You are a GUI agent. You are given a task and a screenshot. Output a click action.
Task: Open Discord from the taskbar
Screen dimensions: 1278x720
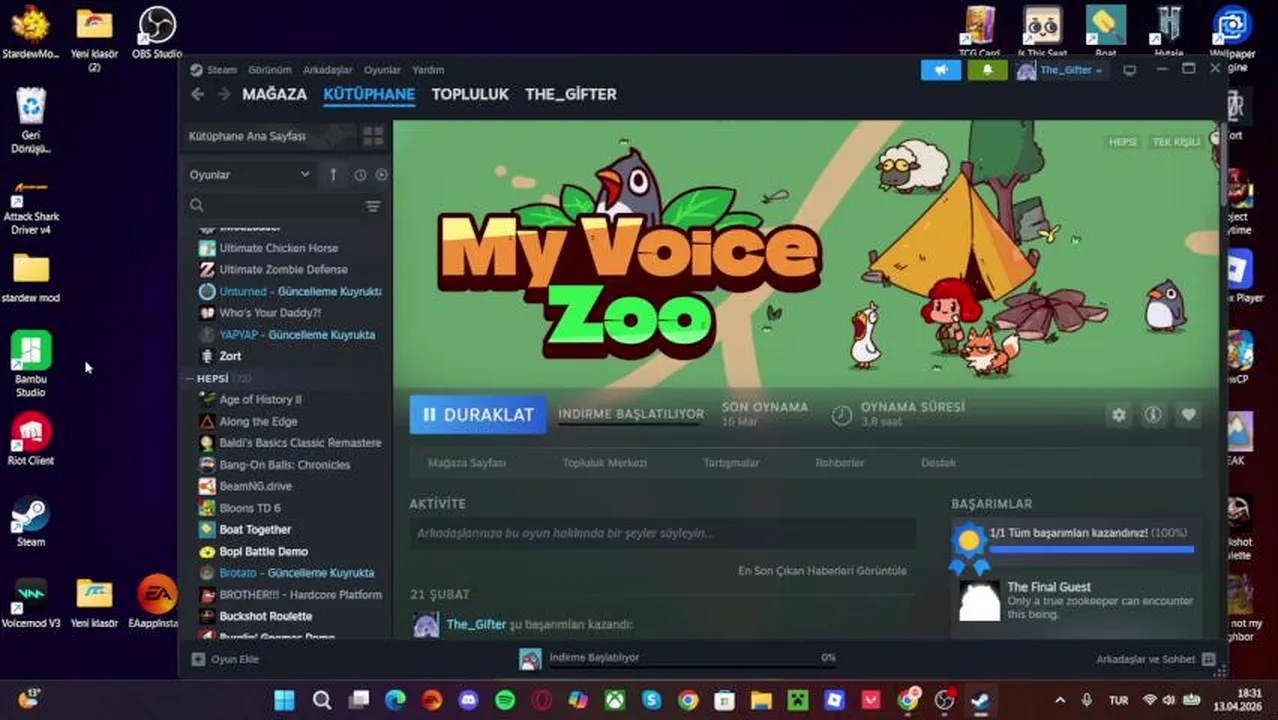pos(468,700)
